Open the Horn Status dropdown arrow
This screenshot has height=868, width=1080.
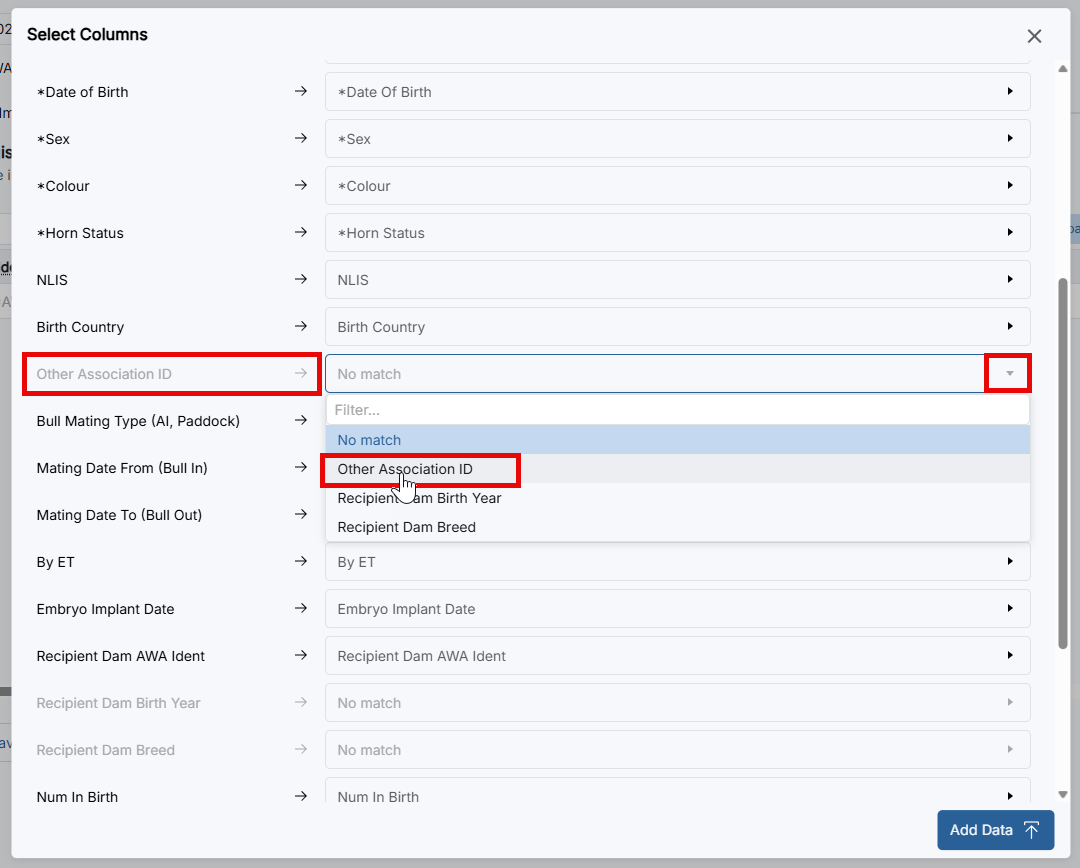(x=1009, y=233)
